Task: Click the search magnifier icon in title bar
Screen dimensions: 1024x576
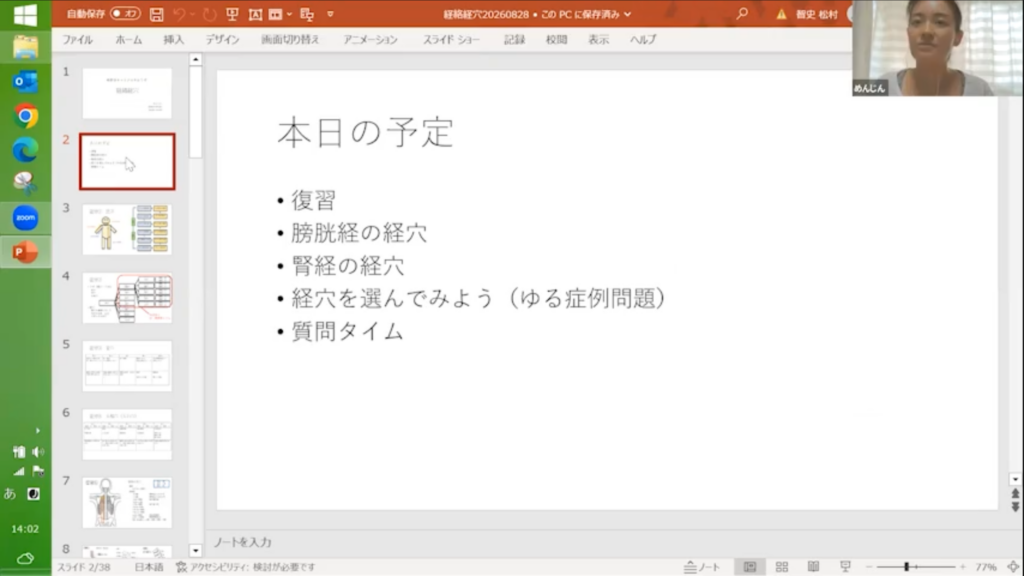Action: tap(742, 13)
